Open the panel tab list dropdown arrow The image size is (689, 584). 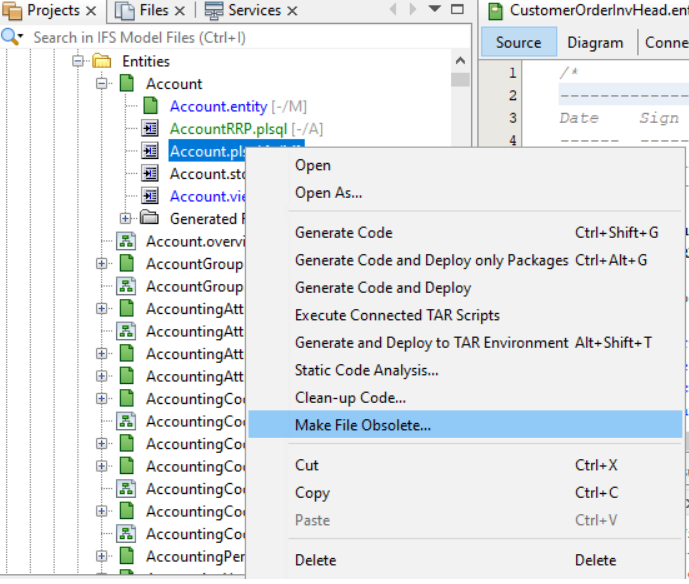[435, 10]
